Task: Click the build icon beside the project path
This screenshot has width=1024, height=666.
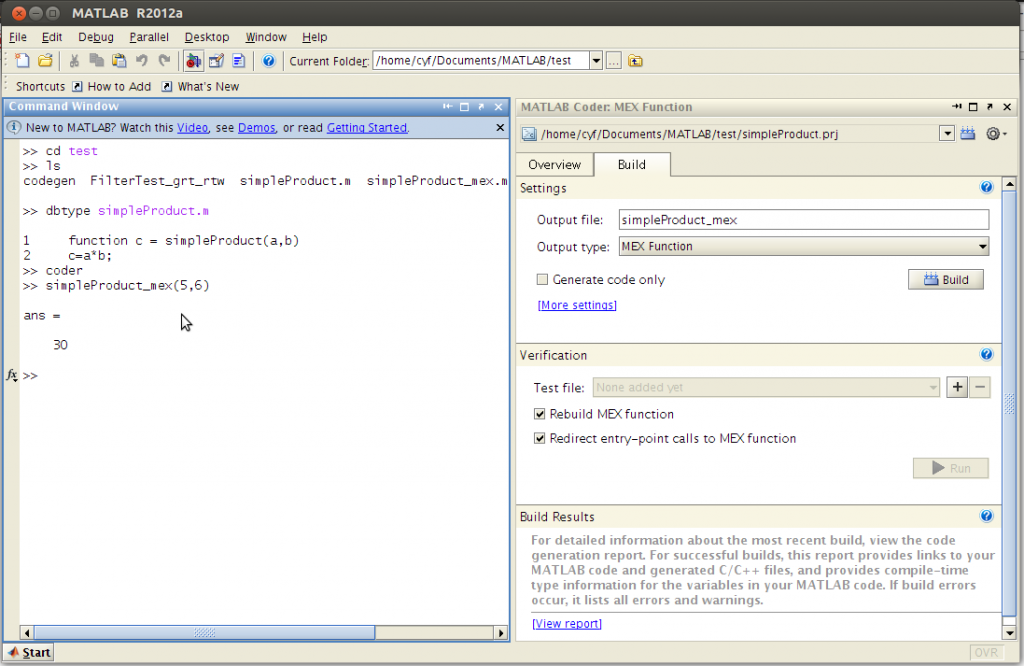Action: coord(966,132)
